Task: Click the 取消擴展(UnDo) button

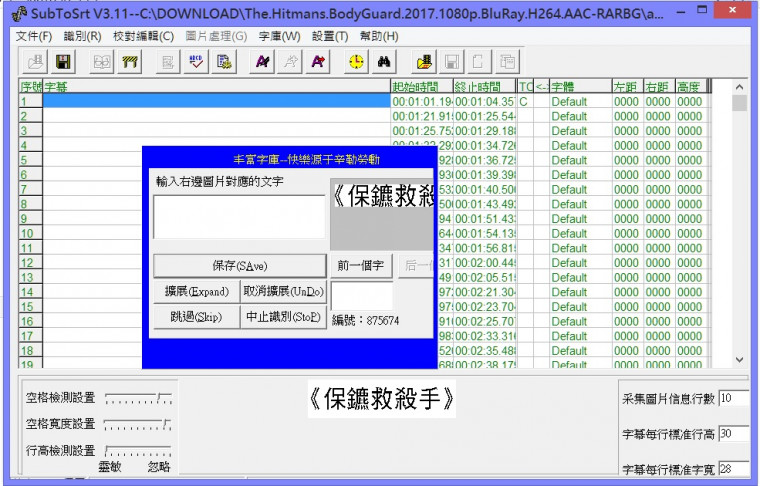Action: tap(283, 291)
